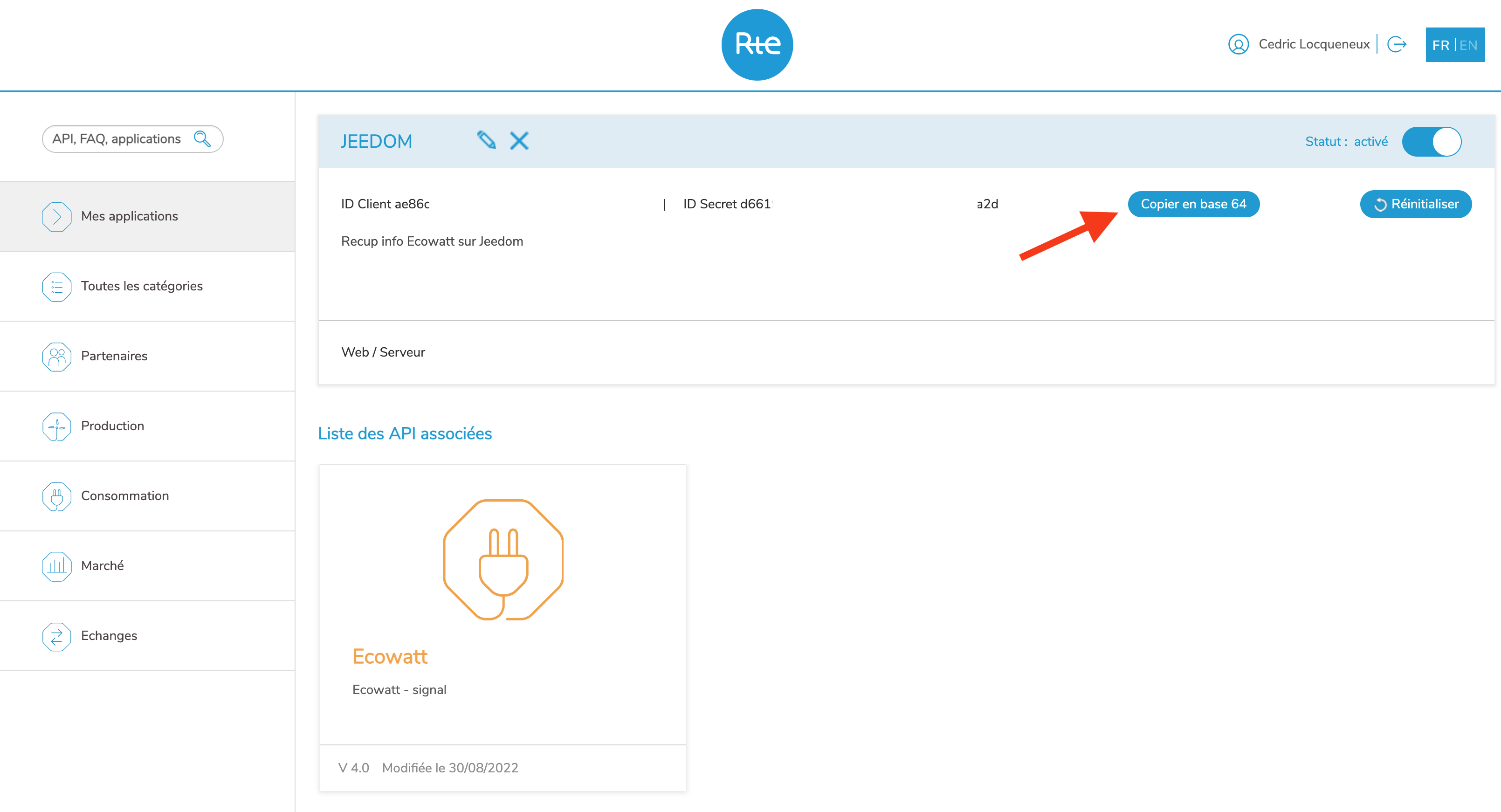
Task: Open Consommation menu item
Action: (147, 495)
